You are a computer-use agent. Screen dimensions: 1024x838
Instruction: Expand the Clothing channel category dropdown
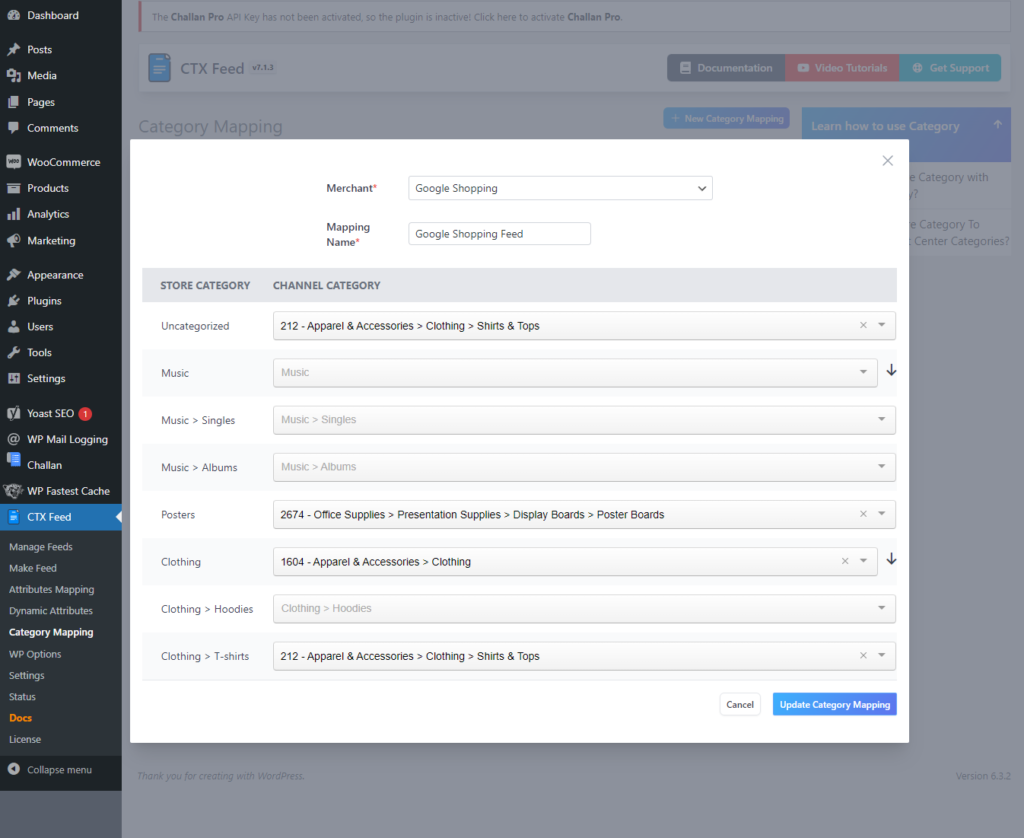pos(863,561)
